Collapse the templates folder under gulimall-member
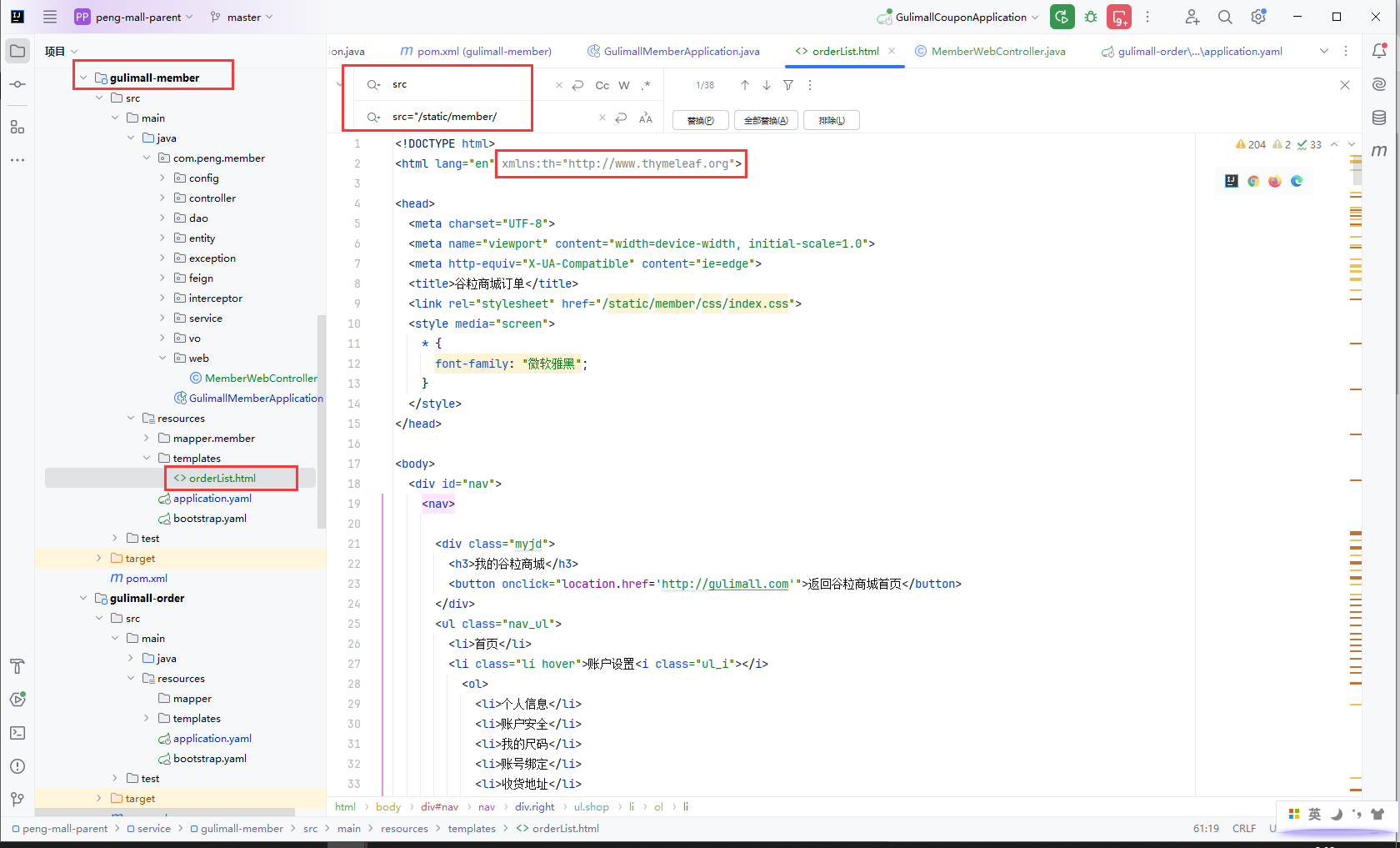Image resolution: width=1400 pixels, height=848 pixels. click(147, 458)
